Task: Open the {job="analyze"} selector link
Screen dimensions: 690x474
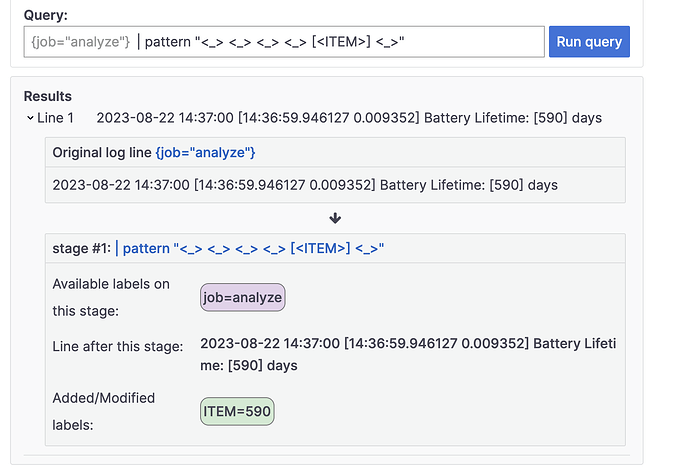Action: pos(206,152)
